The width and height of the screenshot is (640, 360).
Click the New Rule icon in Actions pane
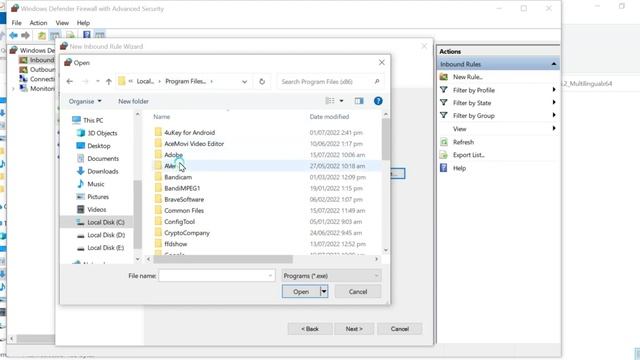click(x=444, y=77)
